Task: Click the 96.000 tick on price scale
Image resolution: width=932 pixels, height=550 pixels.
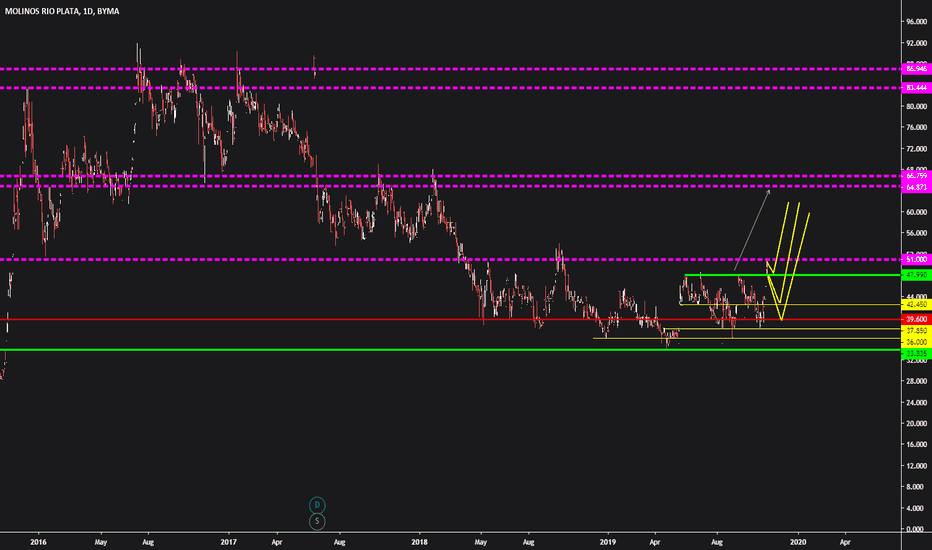Action: coord(916,21)
